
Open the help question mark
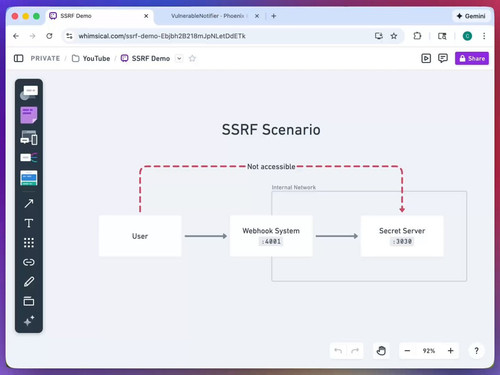[x=476, y=351]
